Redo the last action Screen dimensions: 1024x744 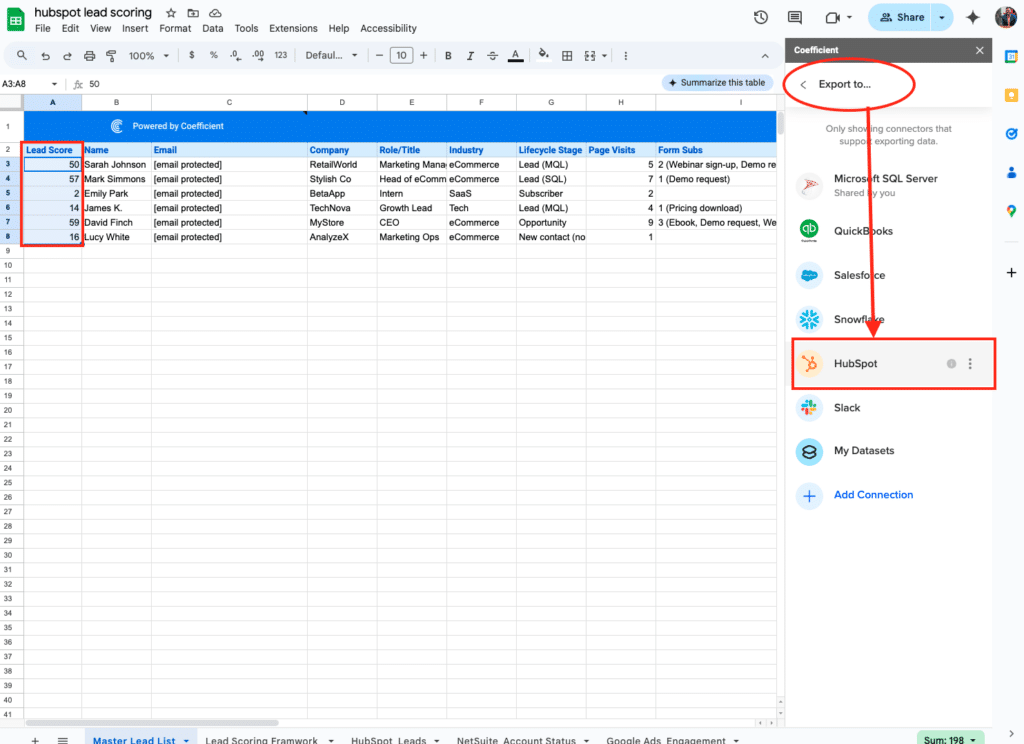[67, 56]
